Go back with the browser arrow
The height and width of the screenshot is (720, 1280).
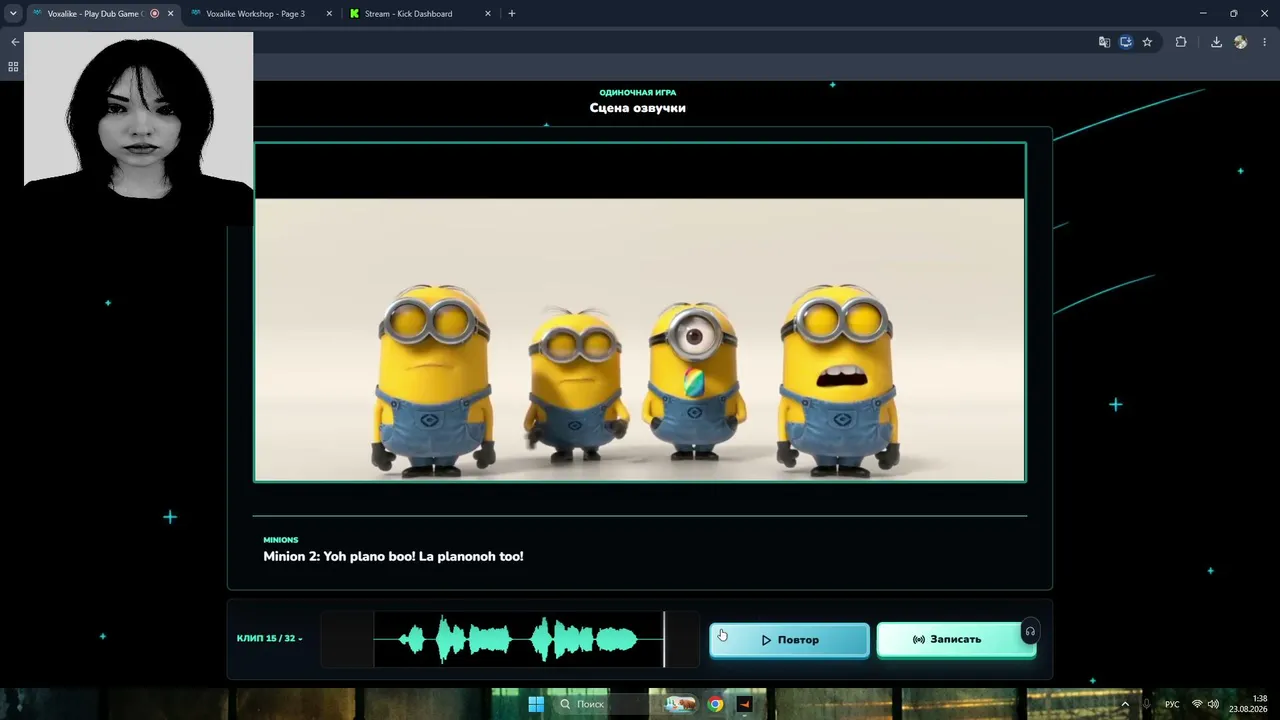(x=14, y=42)
